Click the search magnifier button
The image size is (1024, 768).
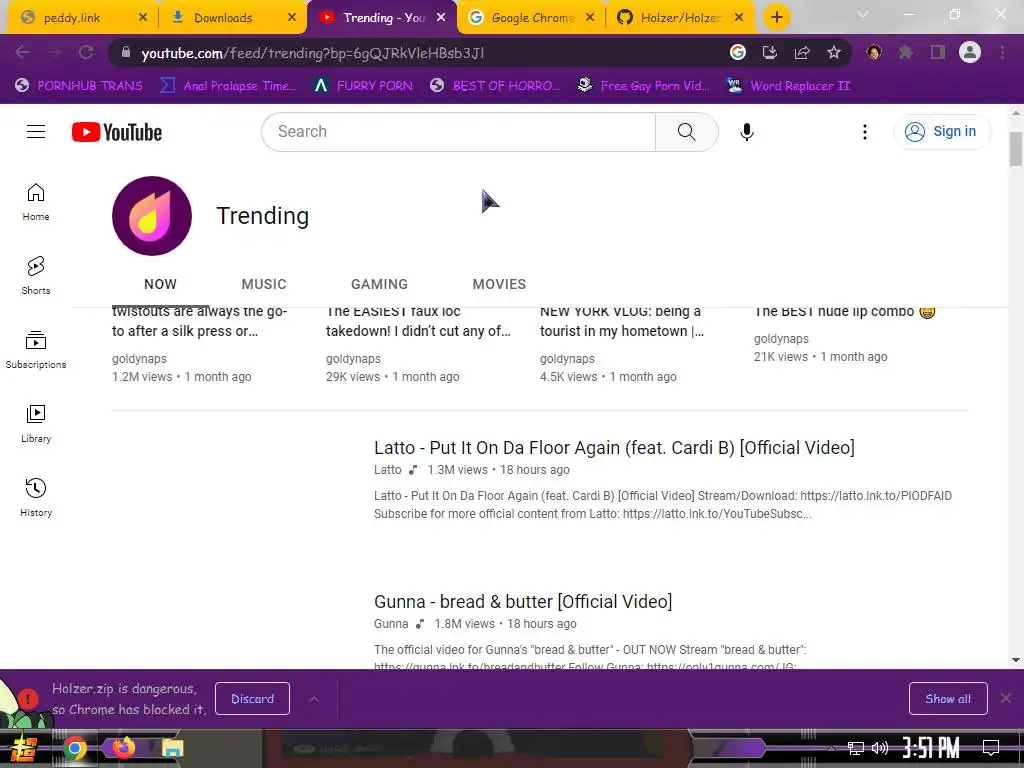click(x=686, y=132)
